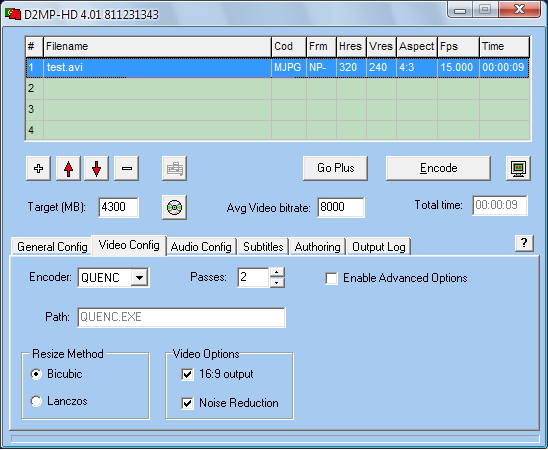The width and height of the screenshot is (548, 450).
Task: Click the Filename column header
Action: [x=157, y=46]
